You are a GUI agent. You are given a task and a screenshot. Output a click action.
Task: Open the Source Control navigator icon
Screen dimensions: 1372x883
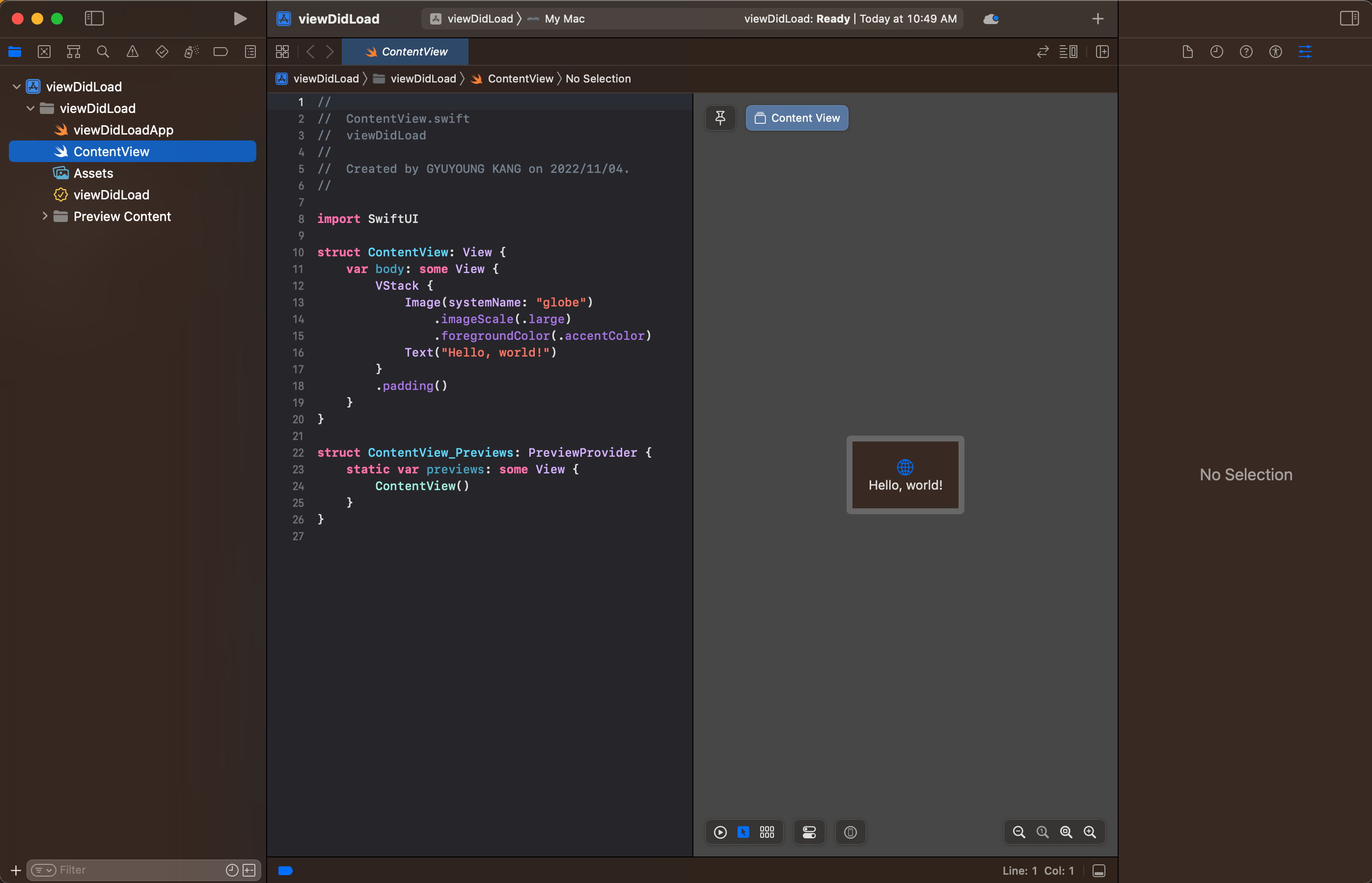pos(44,52)
